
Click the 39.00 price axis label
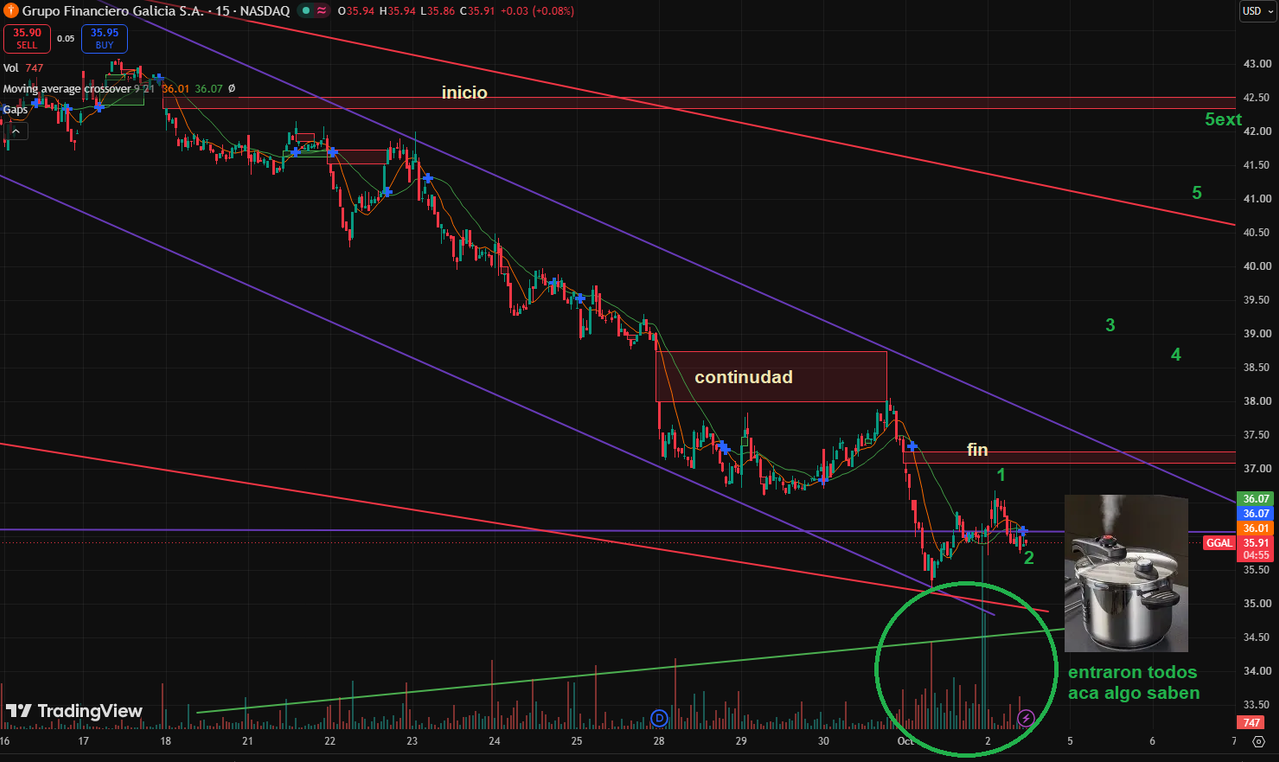pos(1256,333)
